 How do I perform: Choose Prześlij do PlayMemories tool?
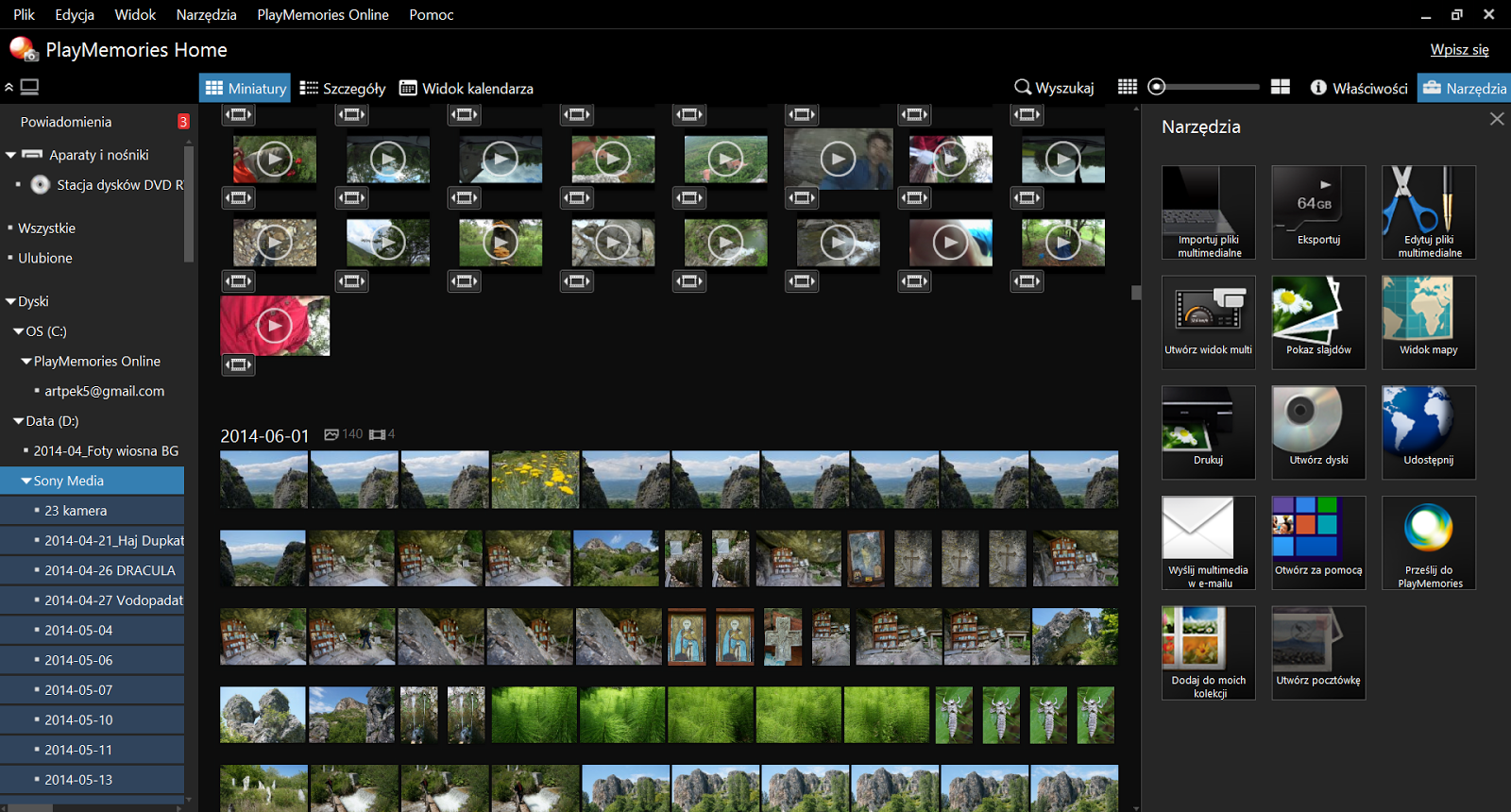point(1429,543)
